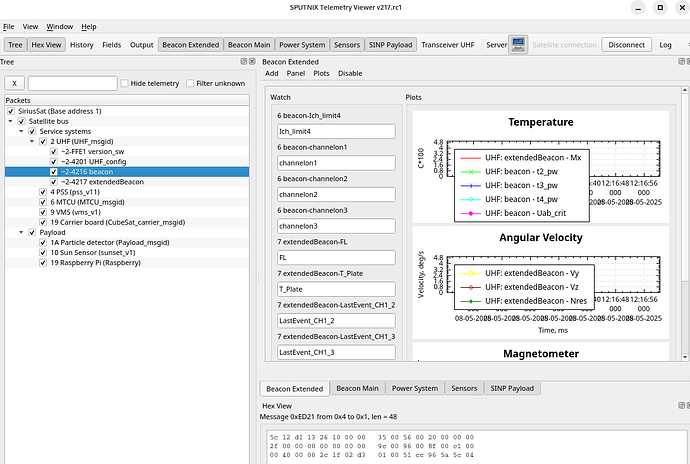The width and height of the screenshot is (690, 464).
Task: Uncheck SiriusSat (Base address 1) checkbox
Action: coord(11,111)
